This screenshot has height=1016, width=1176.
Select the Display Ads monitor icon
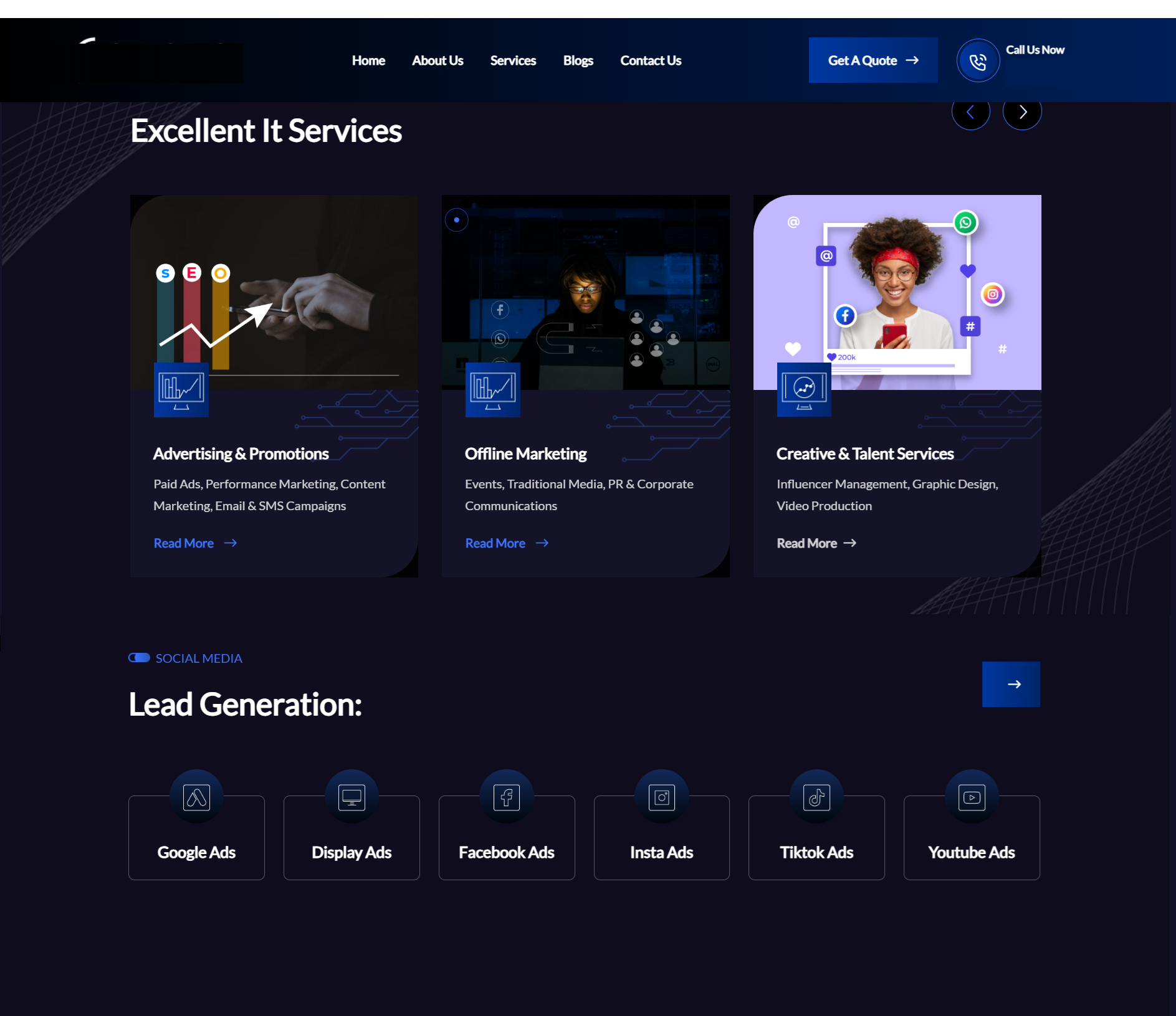click(x=351, y=797)
